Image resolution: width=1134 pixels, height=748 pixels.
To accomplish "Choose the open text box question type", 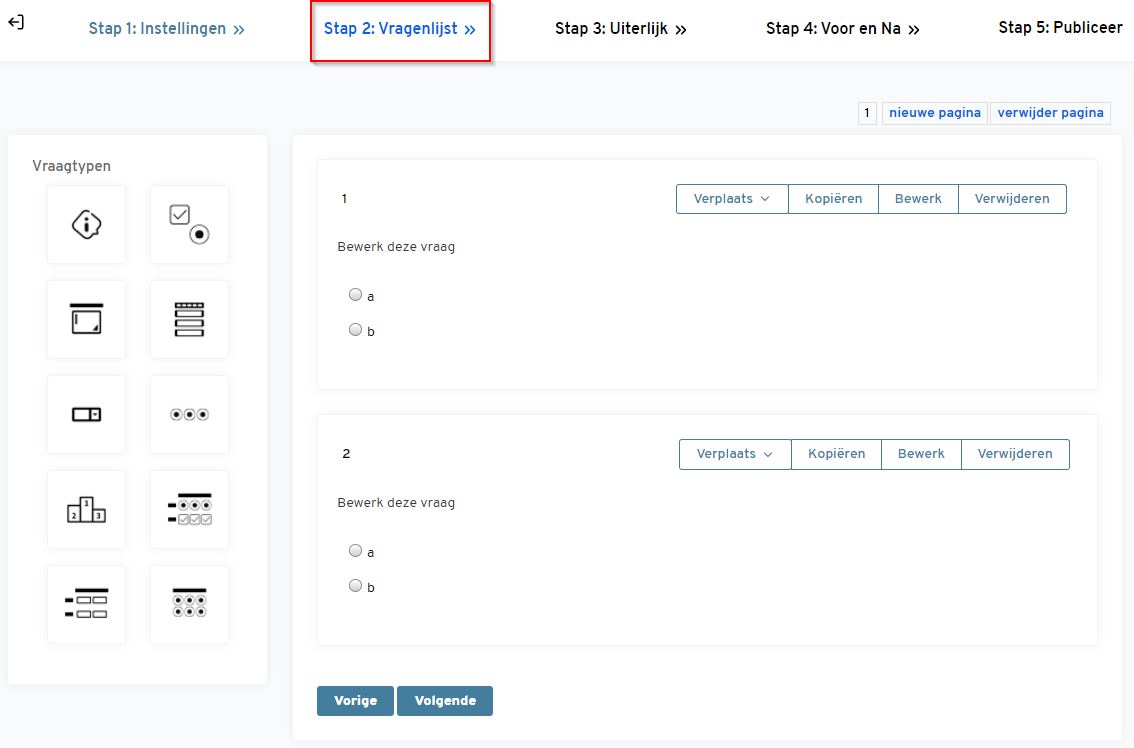I will click(x=87, y=320).
